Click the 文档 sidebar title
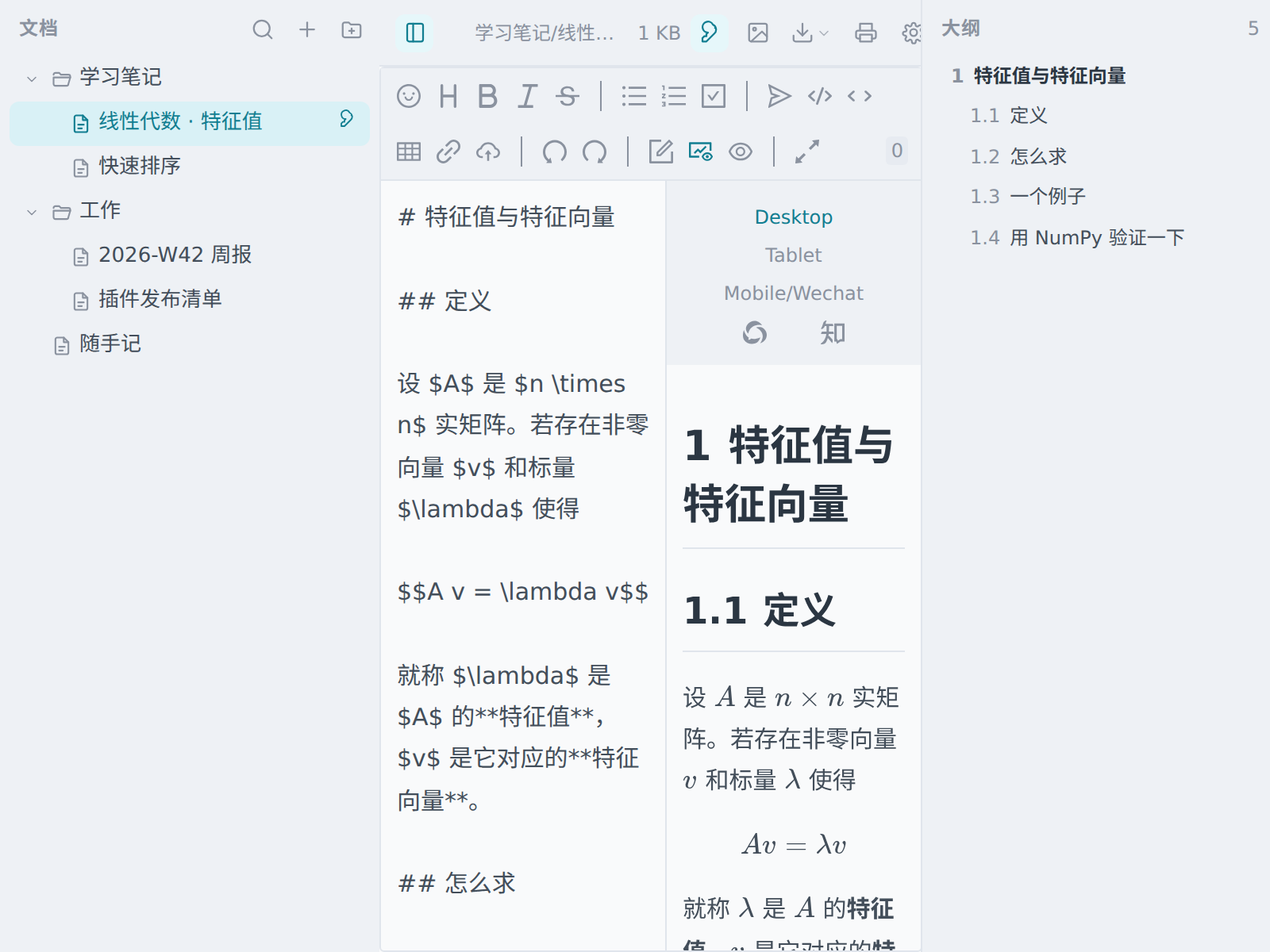This screenshot has width=1270, height=952. click(x=38, y=29)
